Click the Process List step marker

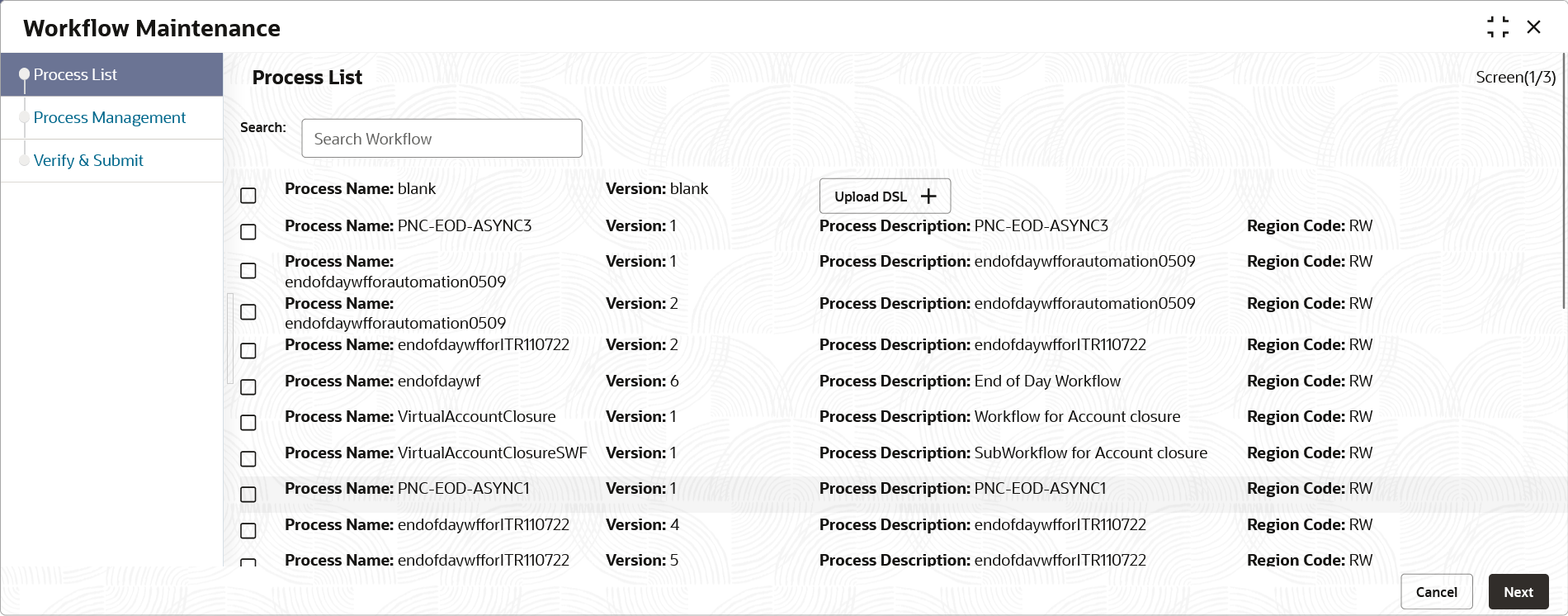[x=24, y=74]
